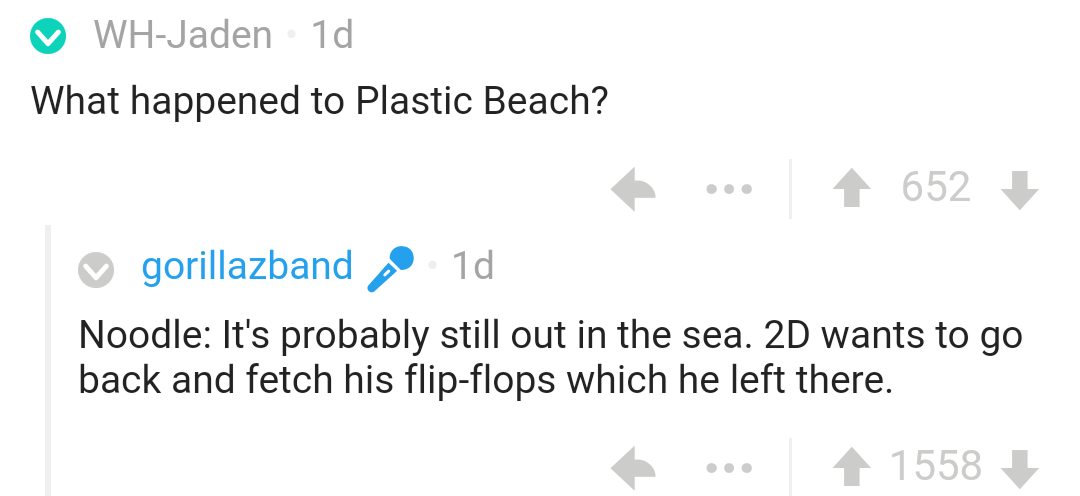Downvote gorillazband's reply

click(x=1017, y=467)
